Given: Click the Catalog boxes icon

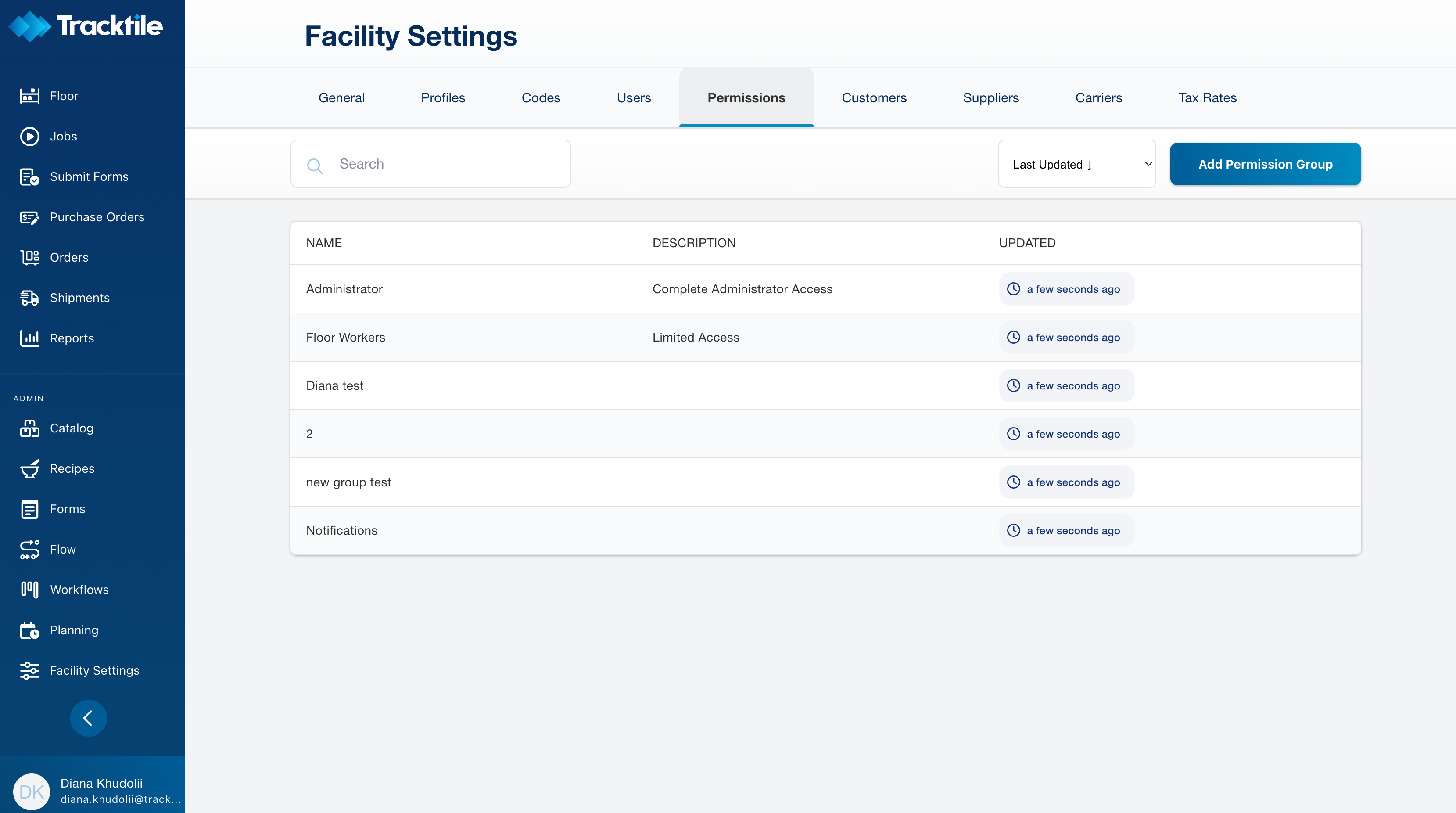Looking at the screenshot, I should (29, 428).
